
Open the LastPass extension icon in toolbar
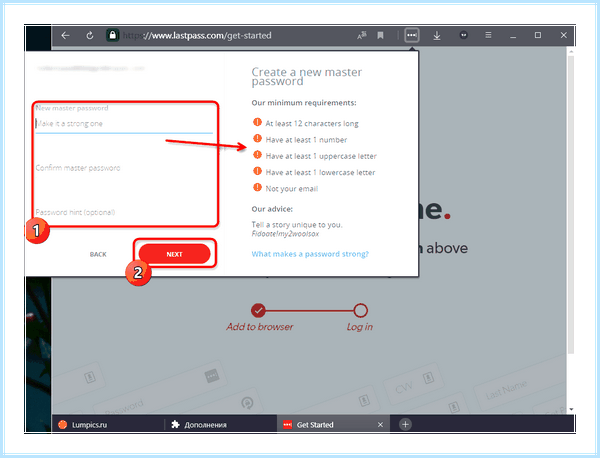tap(412, 35)
